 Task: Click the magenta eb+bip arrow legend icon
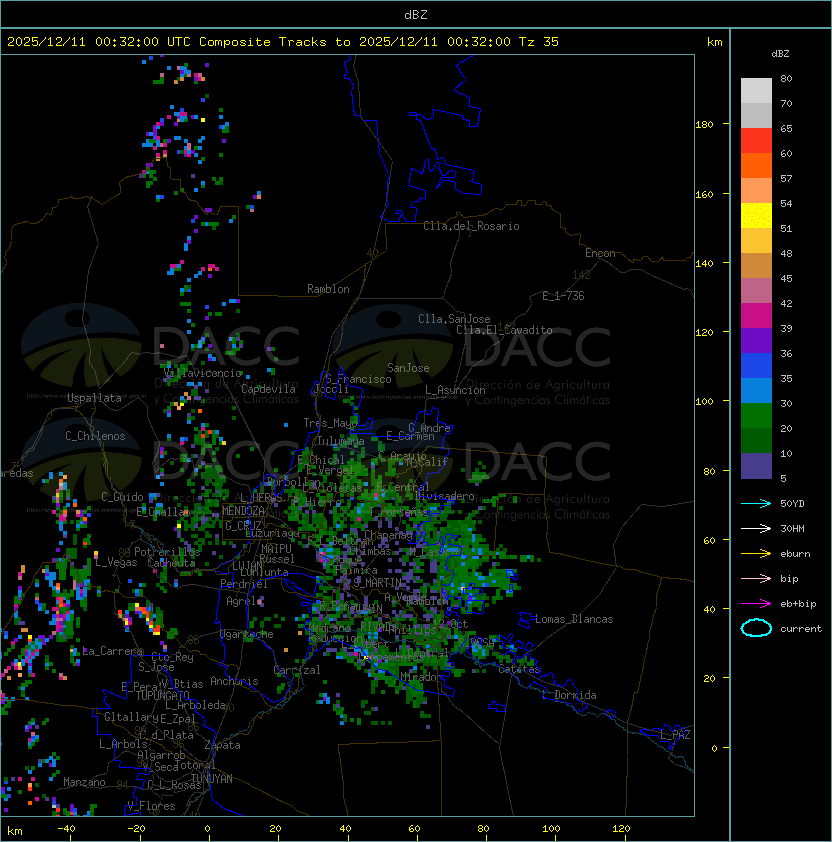point(756,604)
